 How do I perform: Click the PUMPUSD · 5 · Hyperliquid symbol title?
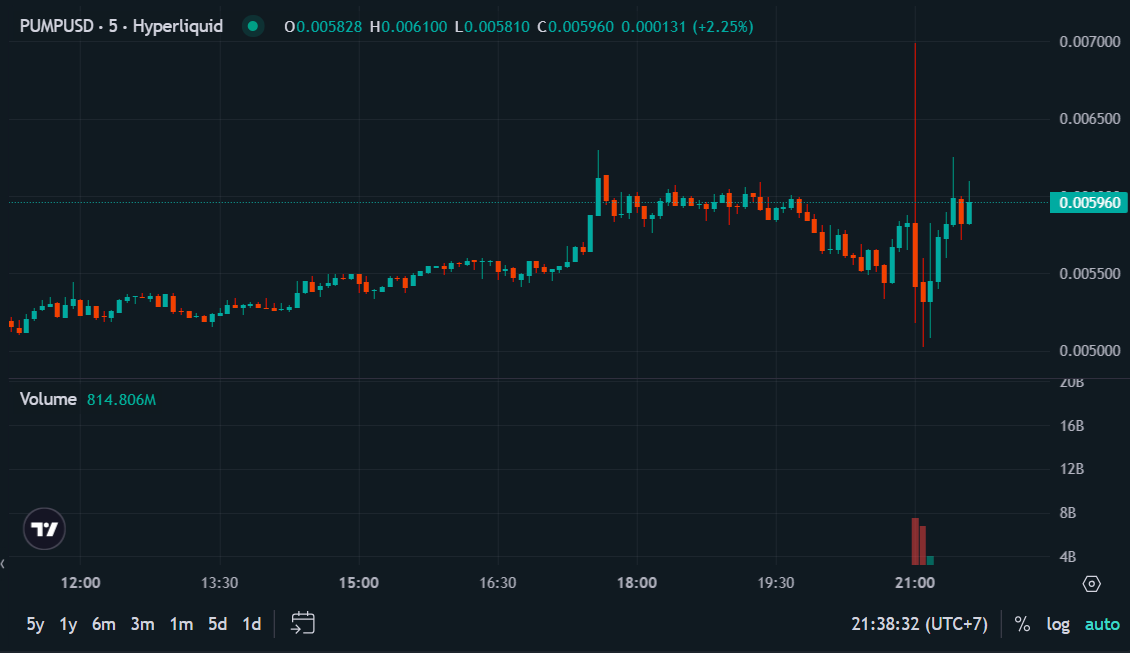tap(121, 27)
